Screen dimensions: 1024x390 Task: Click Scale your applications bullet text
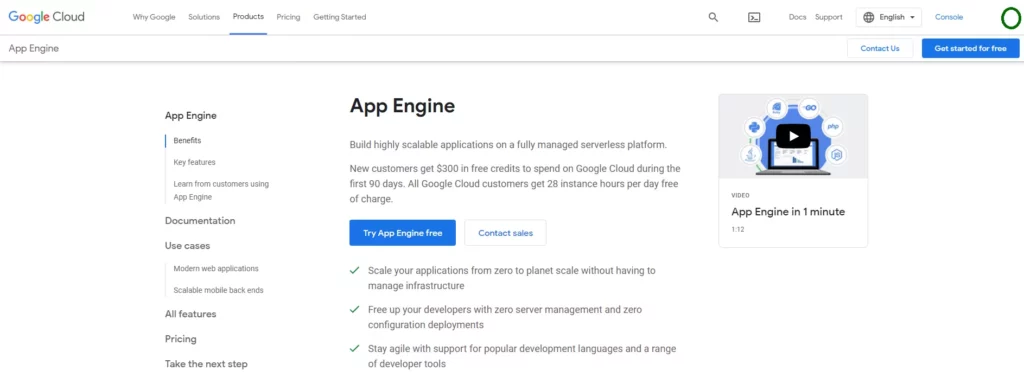click(511, 278)
